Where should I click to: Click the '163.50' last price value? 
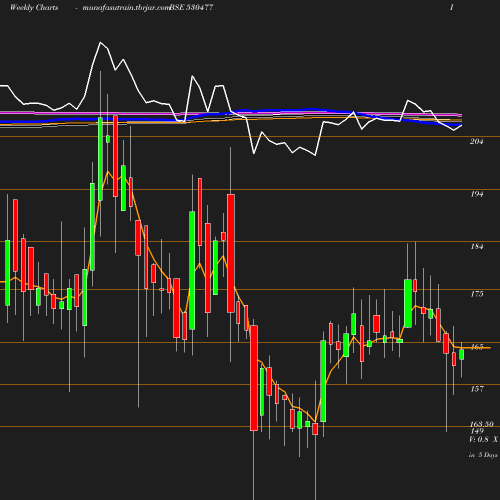(481, 424)
